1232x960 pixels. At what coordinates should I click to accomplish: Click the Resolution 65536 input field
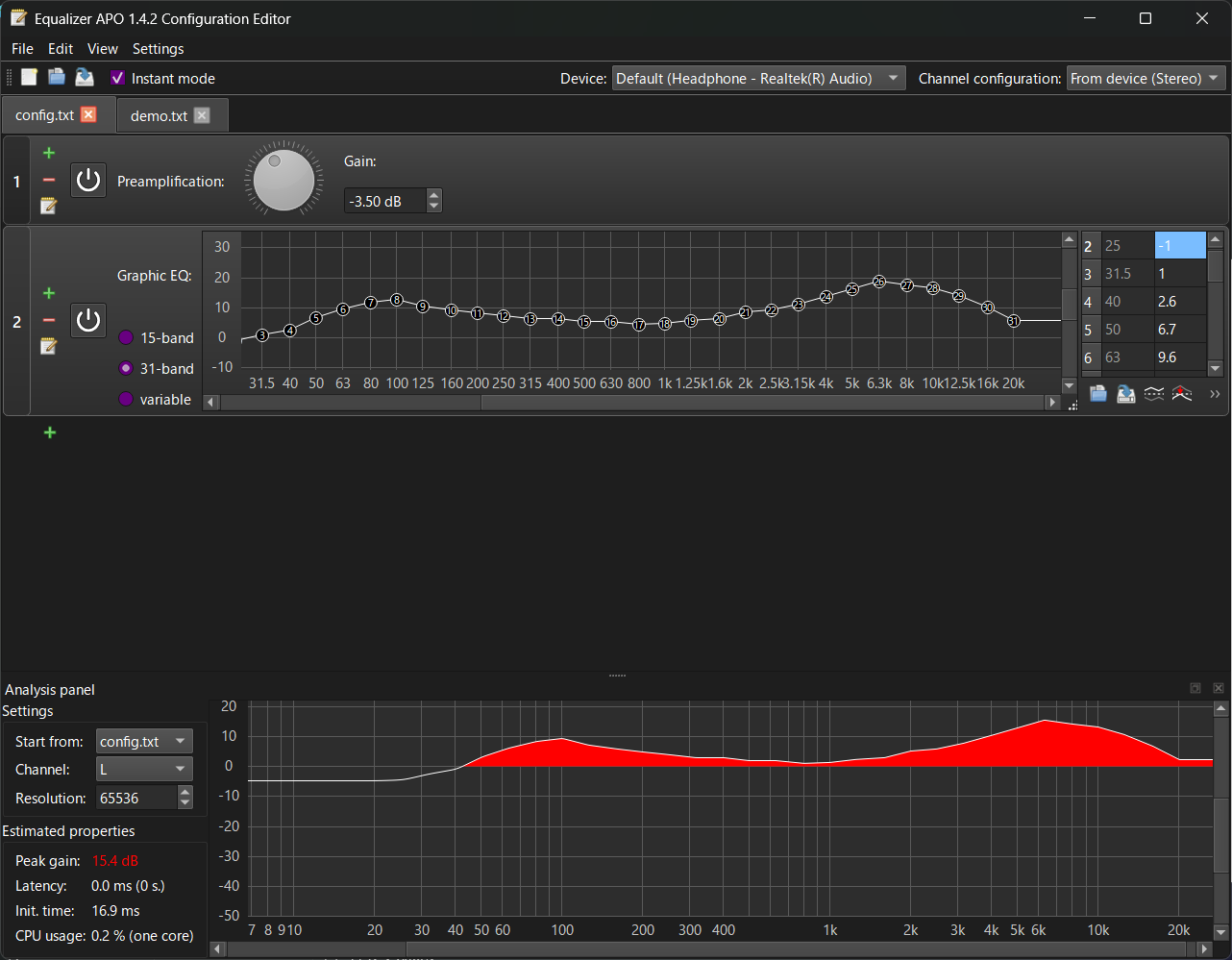pyautogui.click(x=137, y=798)
